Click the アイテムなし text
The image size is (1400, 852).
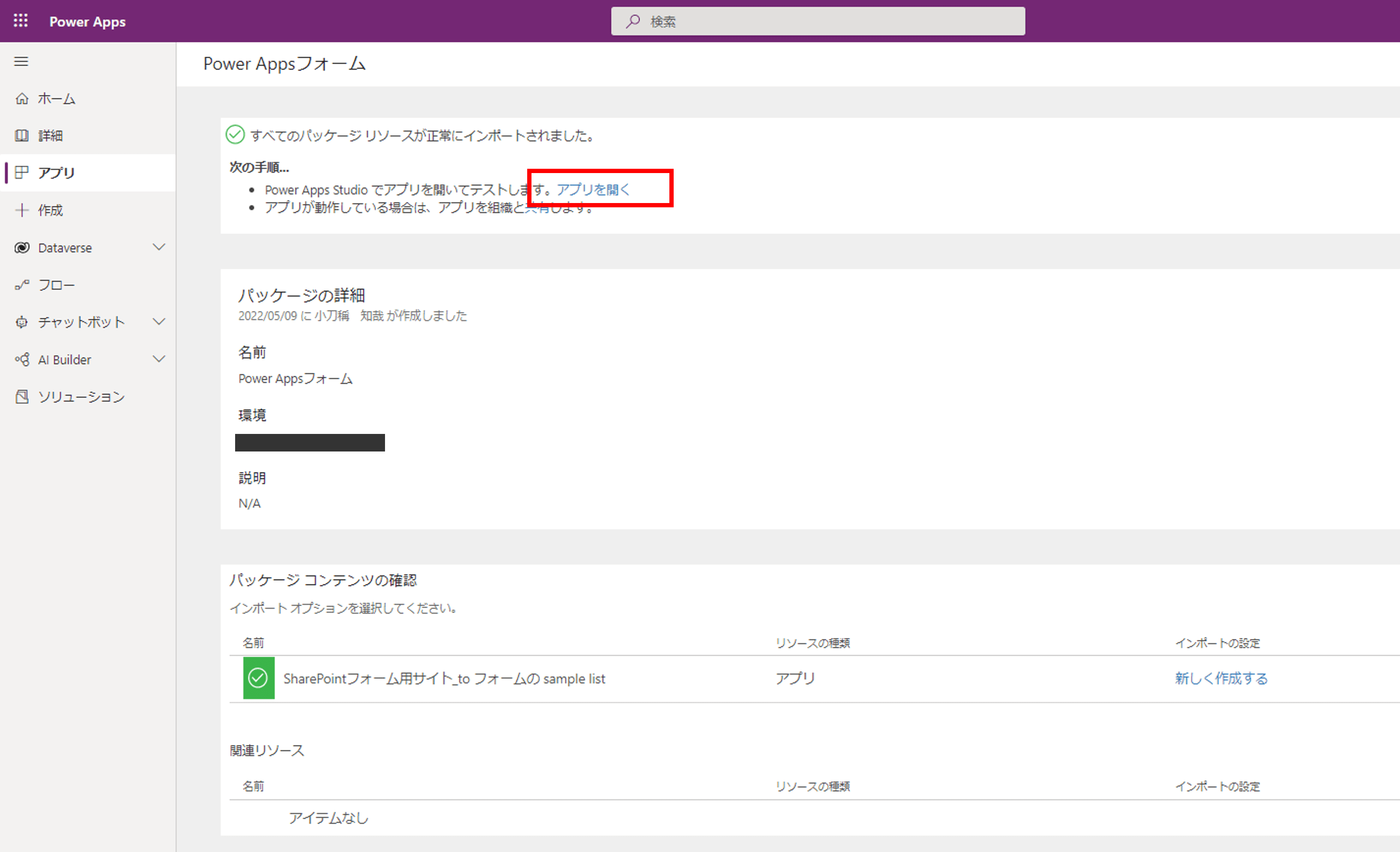pos(328,818)
